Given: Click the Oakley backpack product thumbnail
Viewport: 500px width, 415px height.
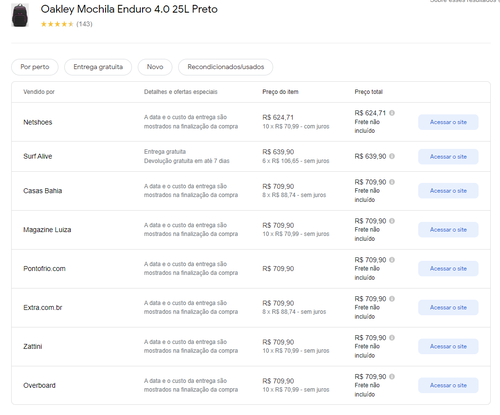Looking at the screenshot, I should (x=20, y=15).
